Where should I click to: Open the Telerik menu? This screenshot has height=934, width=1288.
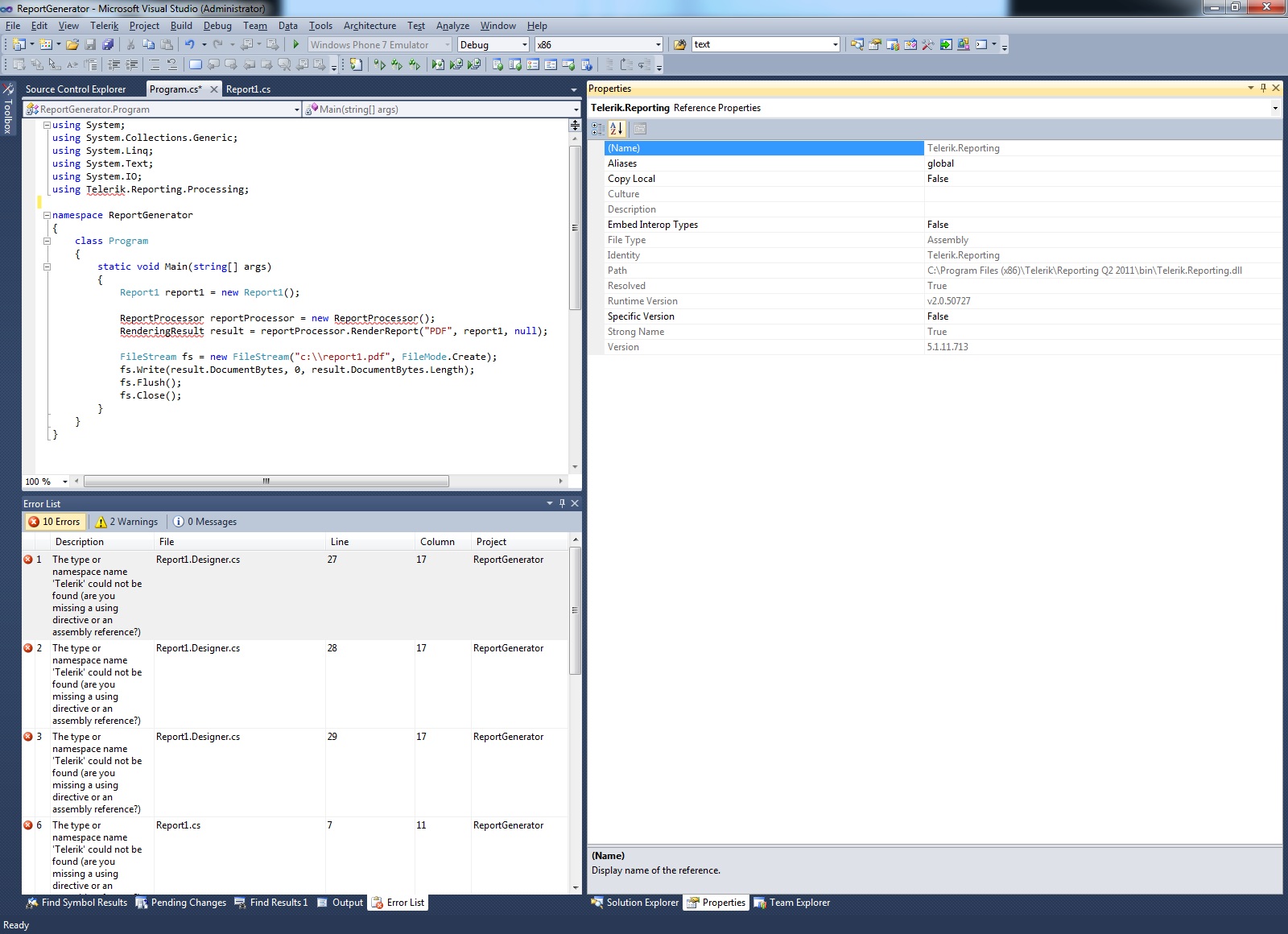click(x=104, y=26)
